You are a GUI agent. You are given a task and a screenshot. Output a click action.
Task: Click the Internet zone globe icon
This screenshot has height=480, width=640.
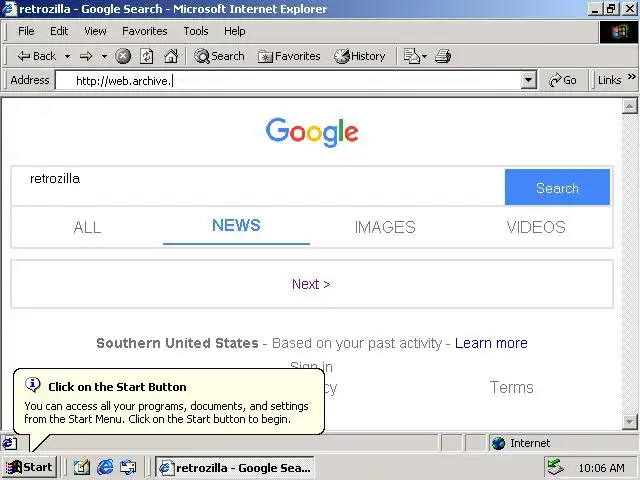pos(498,443)
